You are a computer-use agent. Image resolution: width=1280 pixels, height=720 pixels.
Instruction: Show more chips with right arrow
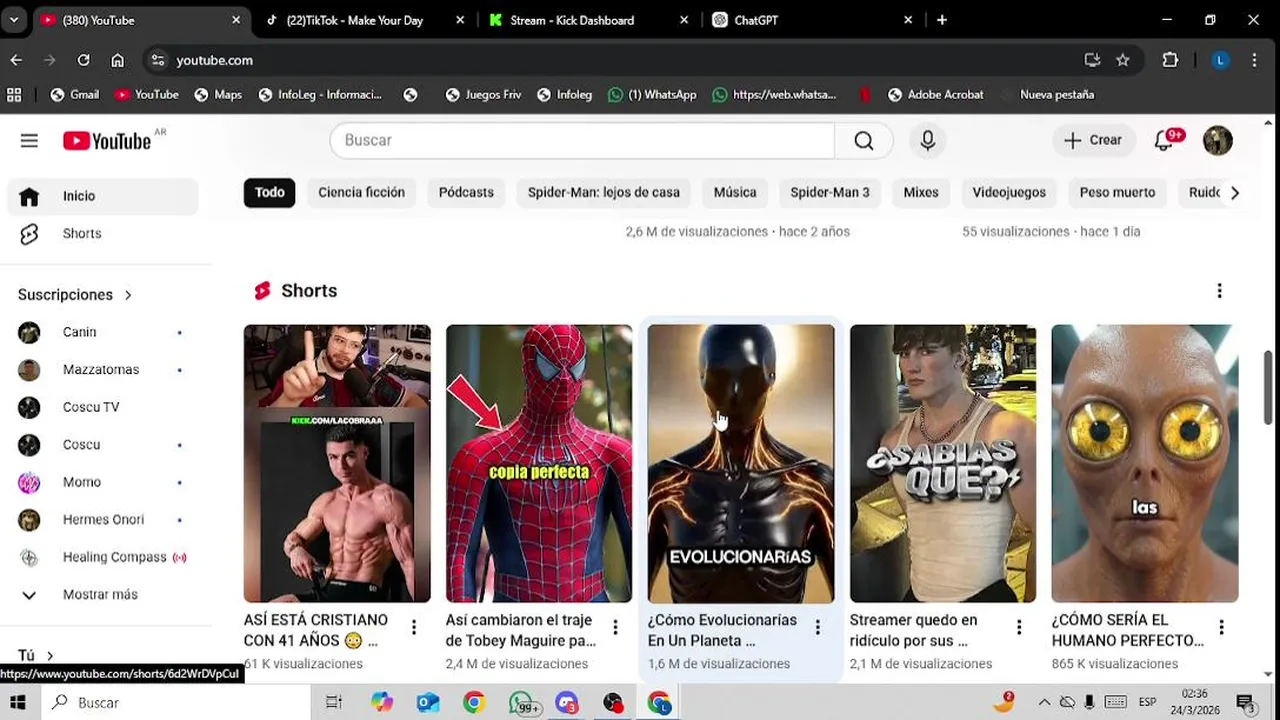pos(1234,193)
